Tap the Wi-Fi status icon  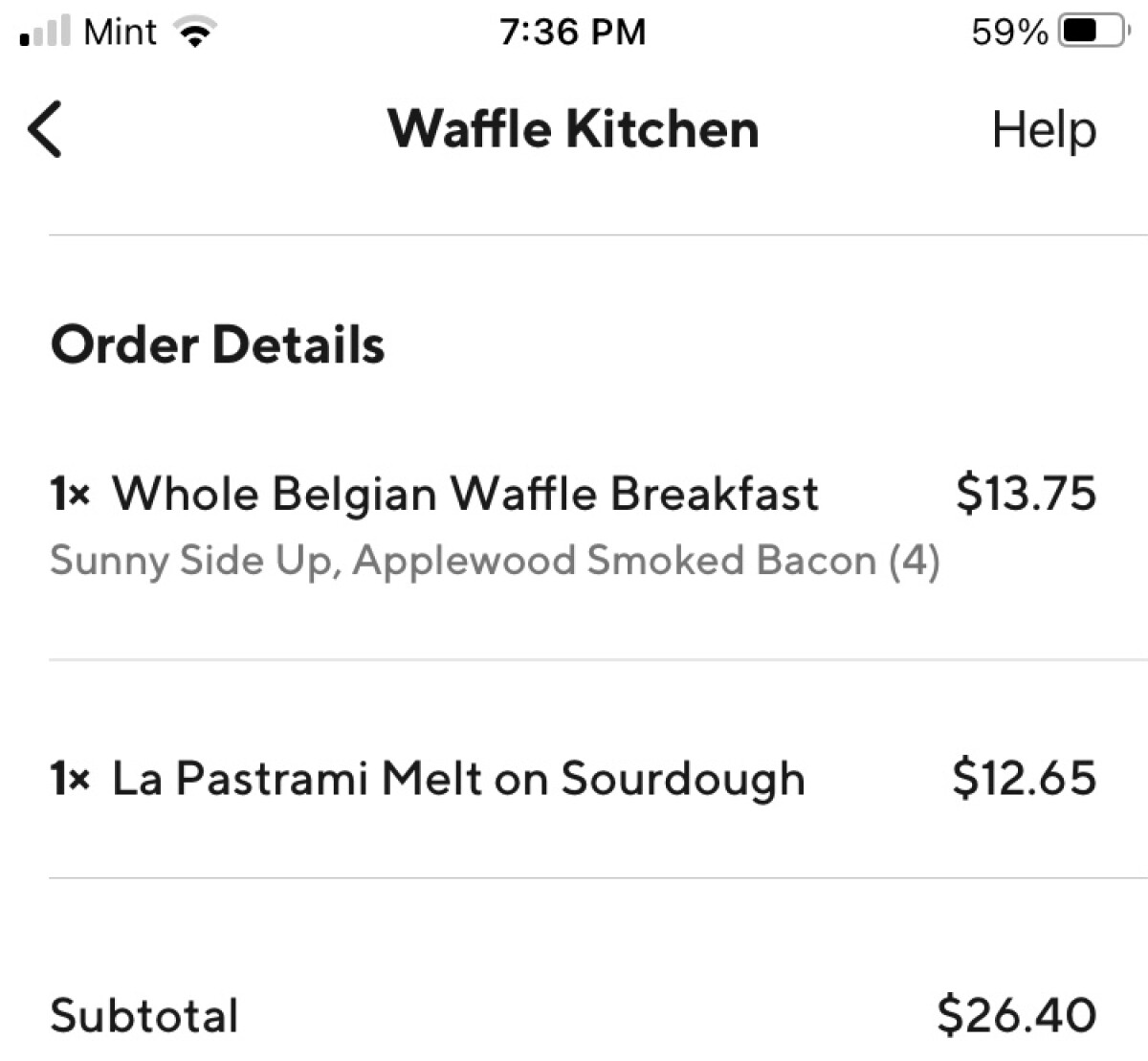195,33
